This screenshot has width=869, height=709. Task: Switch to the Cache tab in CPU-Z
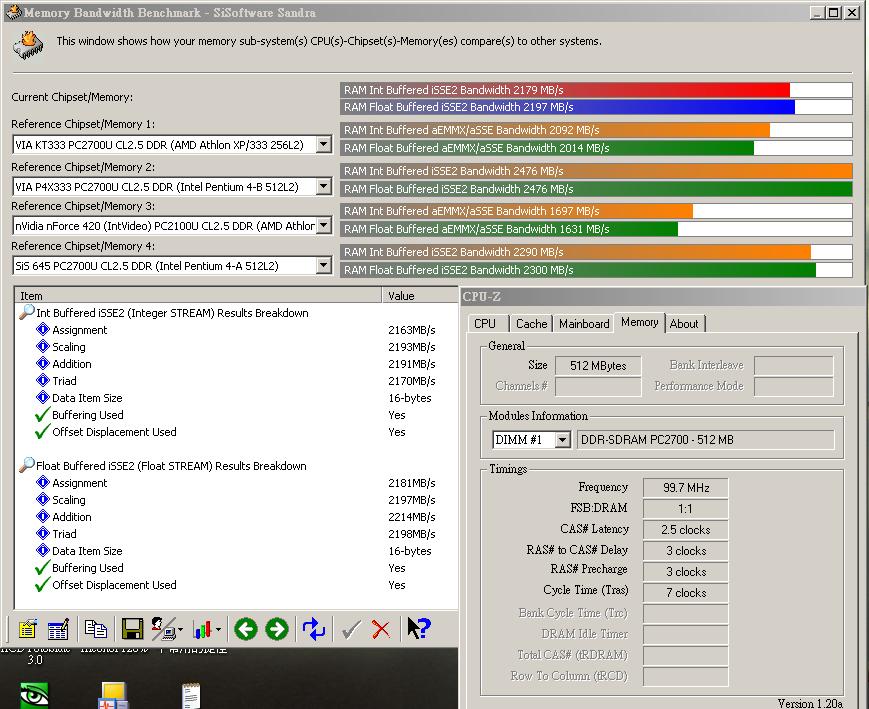point(531,324)
